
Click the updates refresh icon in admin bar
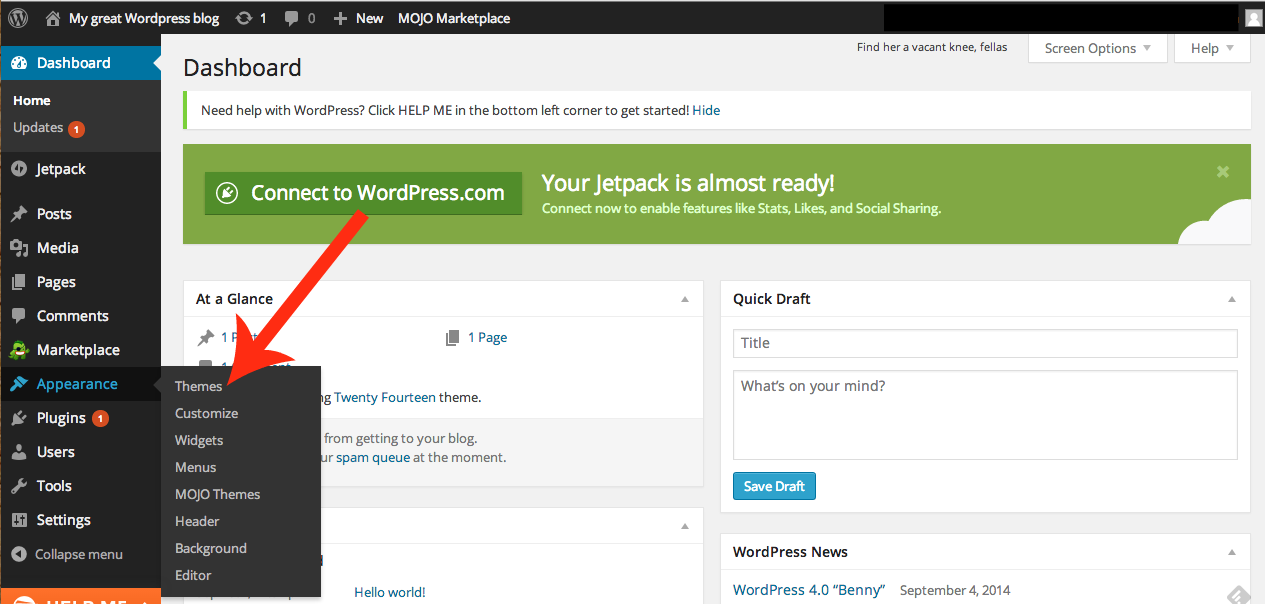[x=244, y=18]
